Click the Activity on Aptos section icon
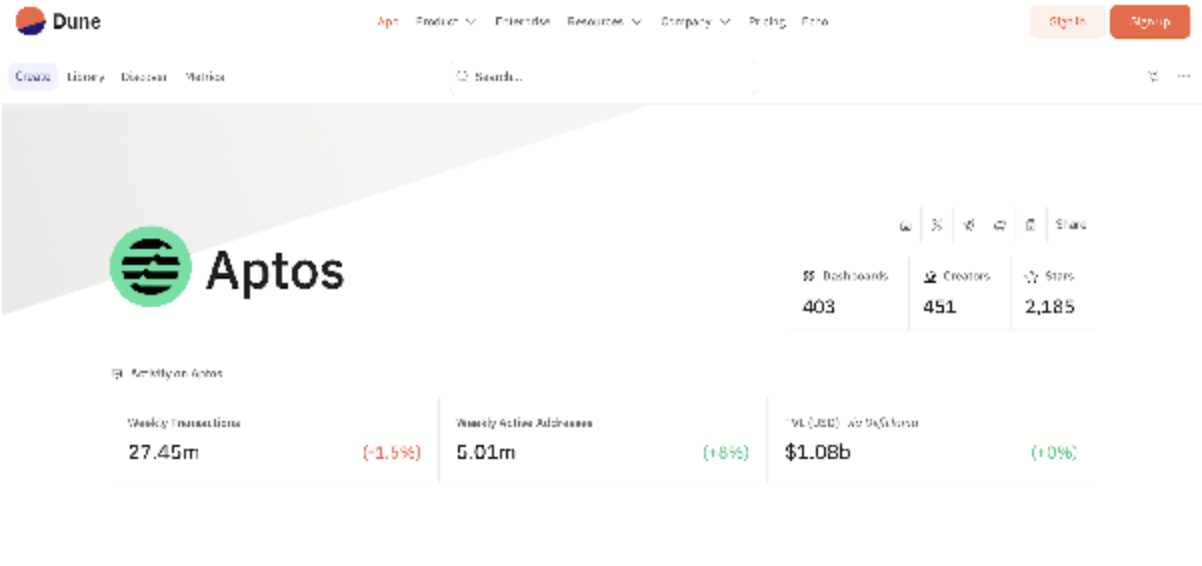 click(117, 374)
